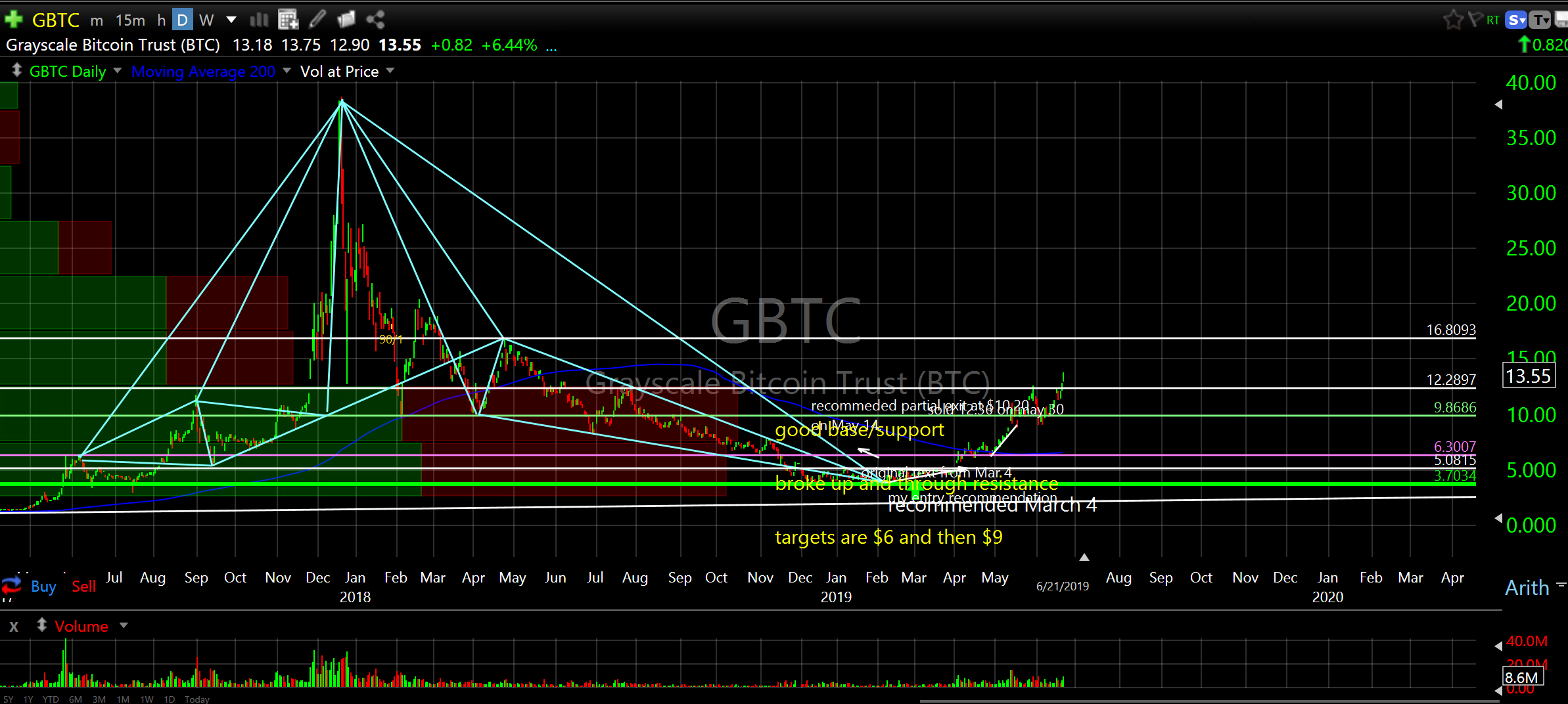Screen dimensions: 1568x704
Task: Click the flag marker icon
Action: [1475, 20]
